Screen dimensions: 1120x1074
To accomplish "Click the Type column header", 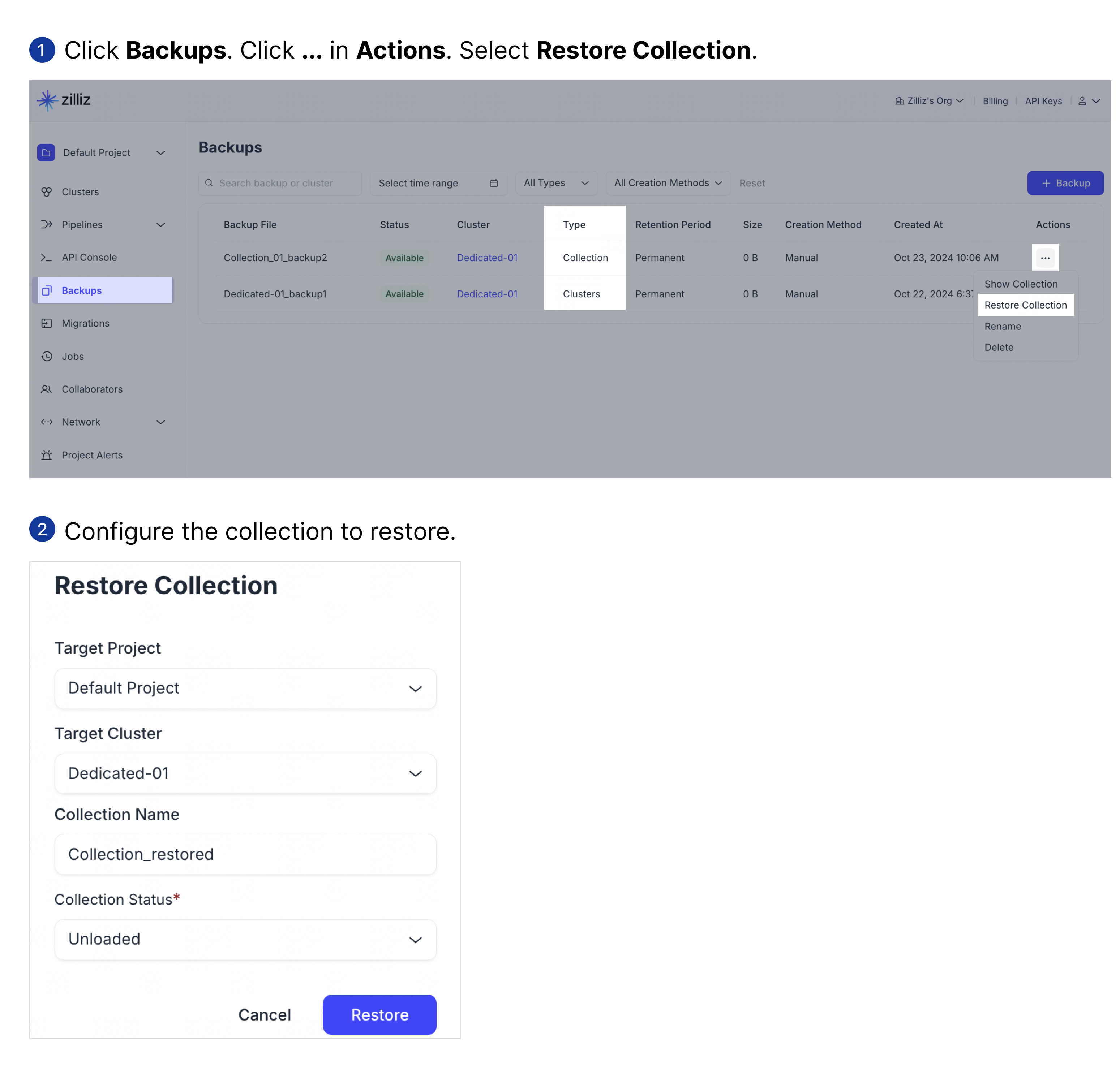I will [574, 224].
